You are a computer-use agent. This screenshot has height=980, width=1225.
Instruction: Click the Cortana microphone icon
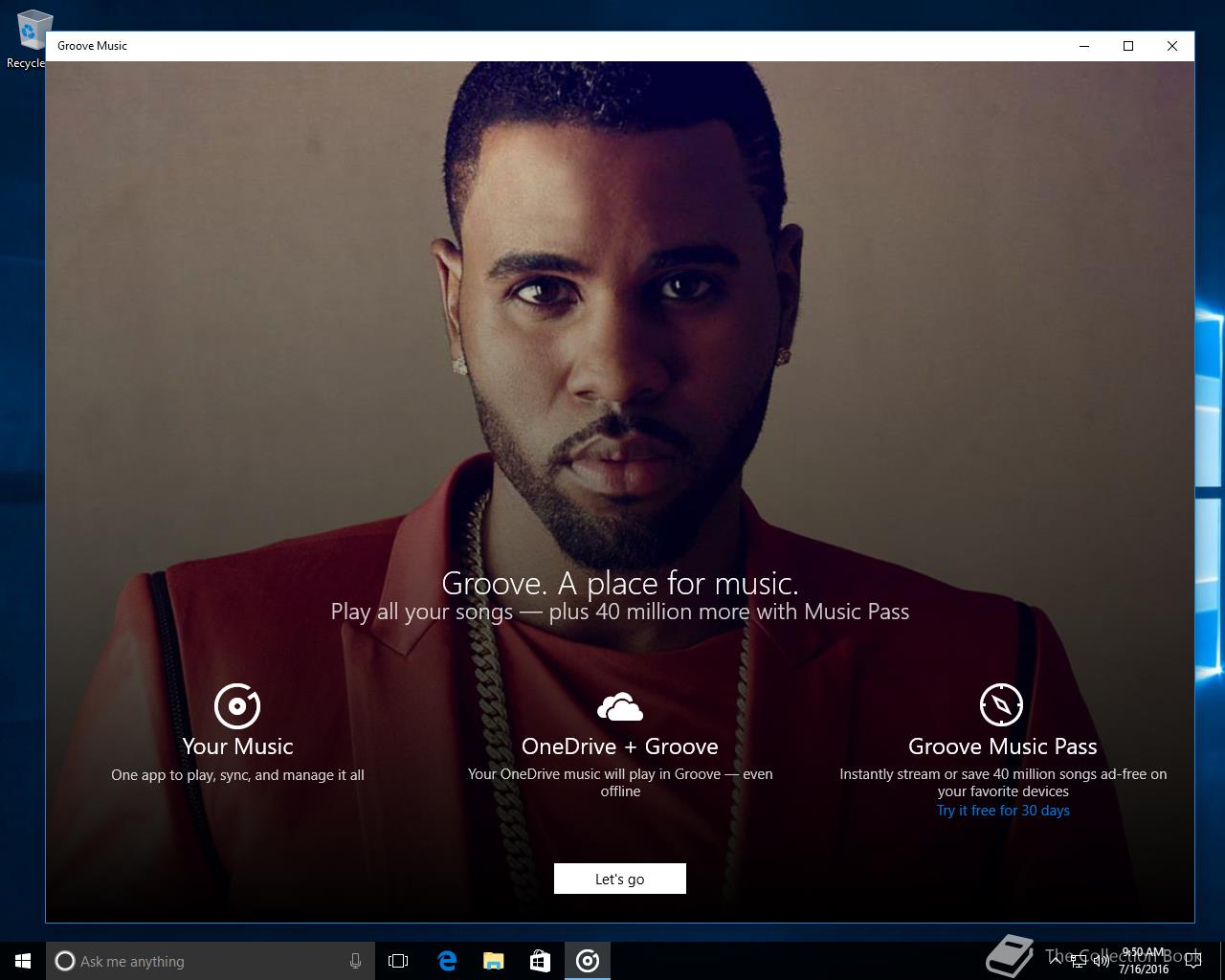(x=355, y=961)
